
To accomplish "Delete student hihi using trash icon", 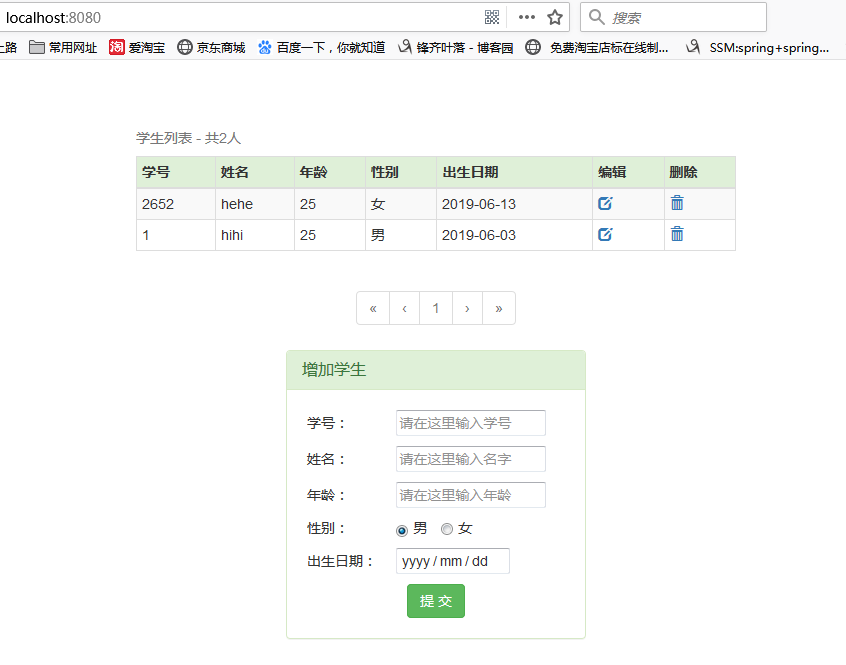I will pyautogui.click(x=677, y=235).
